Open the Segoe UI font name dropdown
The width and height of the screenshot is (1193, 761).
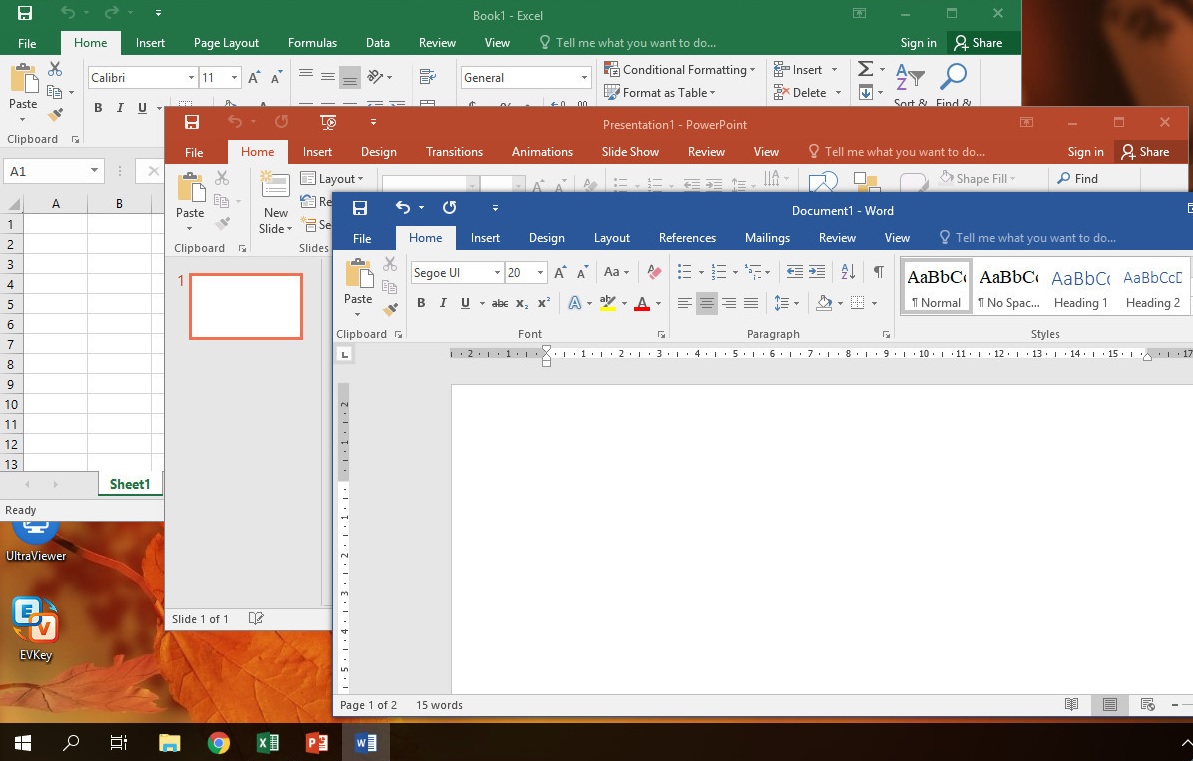pos(497,272)
